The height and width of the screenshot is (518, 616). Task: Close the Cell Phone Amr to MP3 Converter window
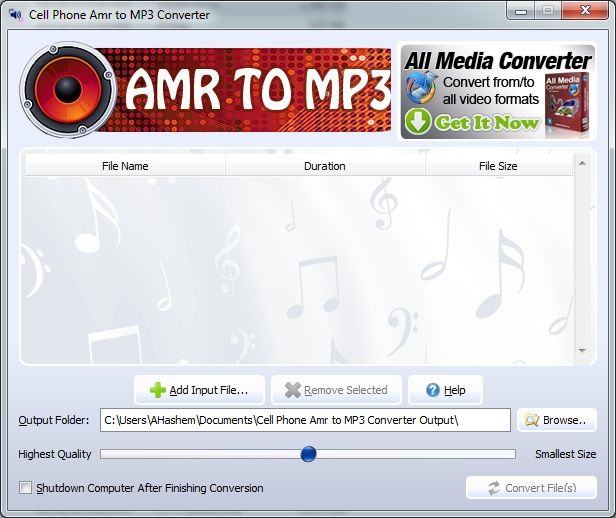[x=585, y=11]
